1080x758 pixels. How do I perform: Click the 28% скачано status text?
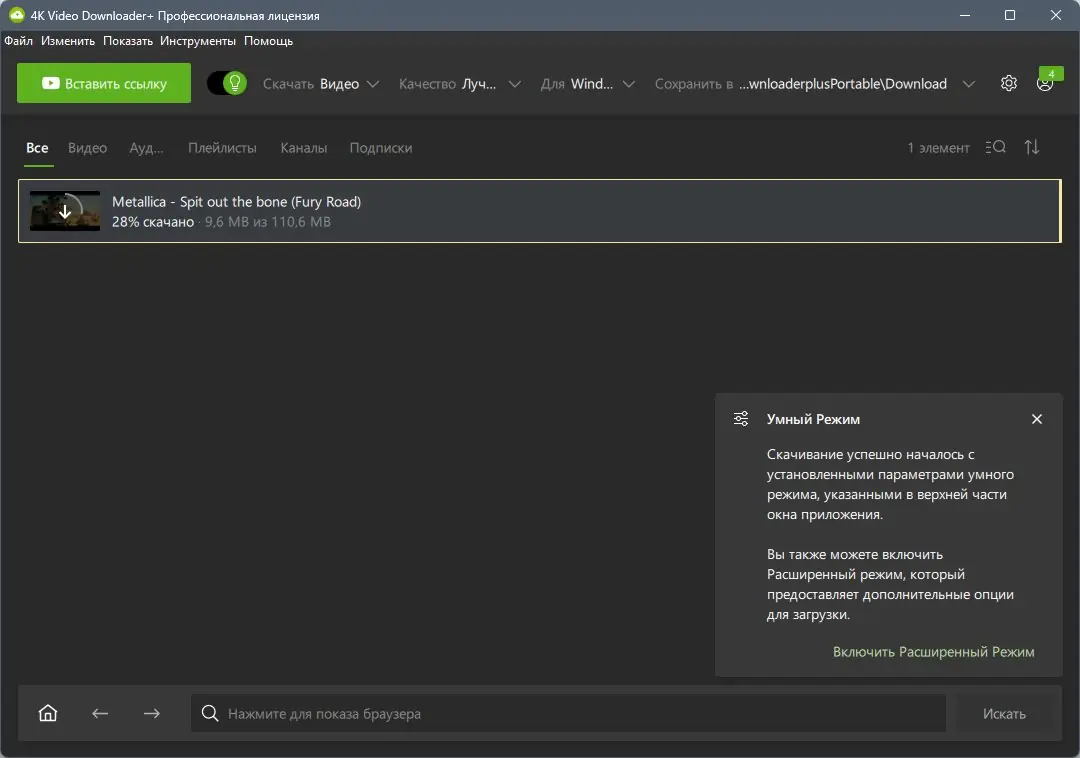point(153,222)
